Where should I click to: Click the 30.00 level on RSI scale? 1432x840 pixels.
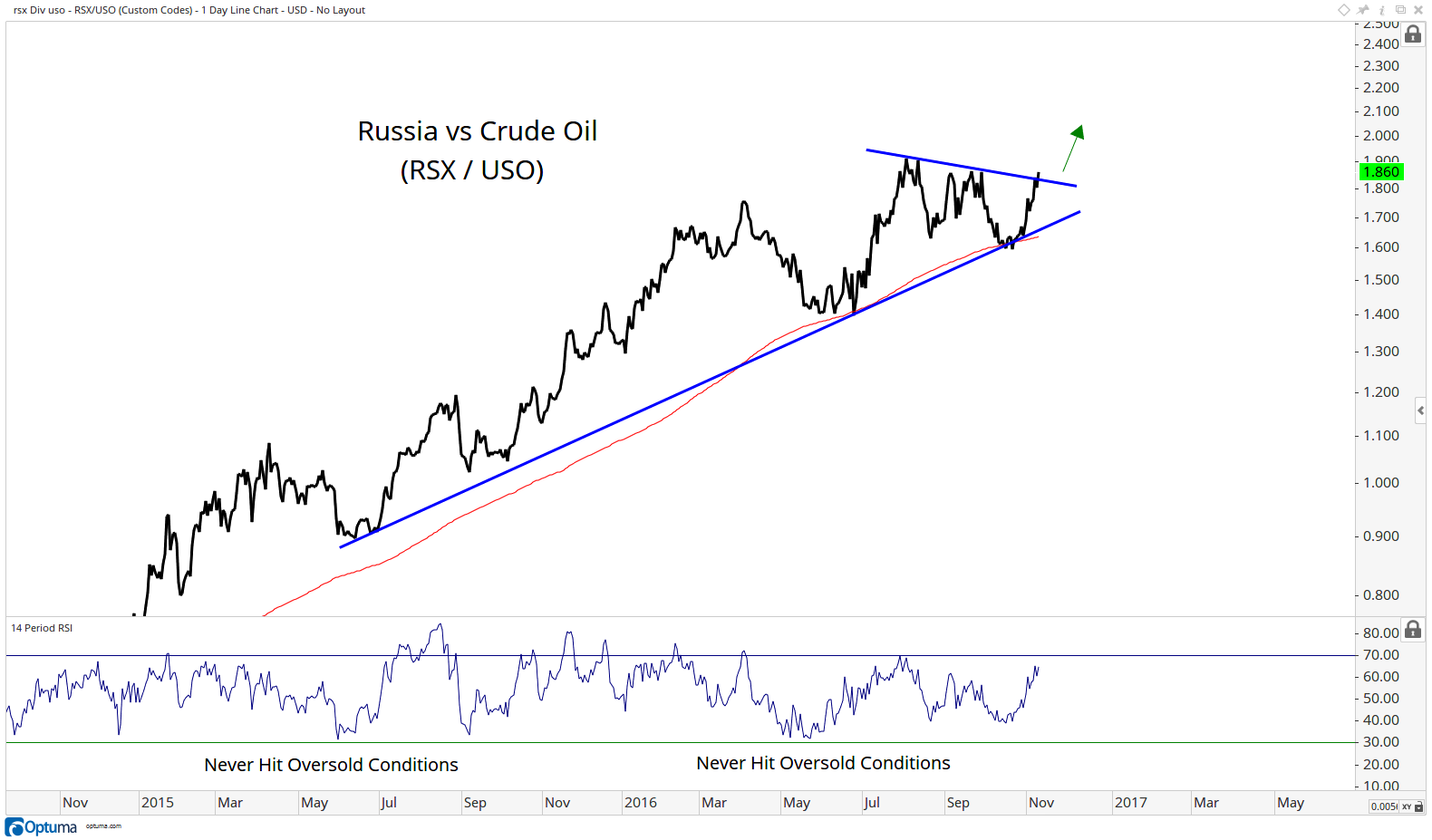(1381, 742)
